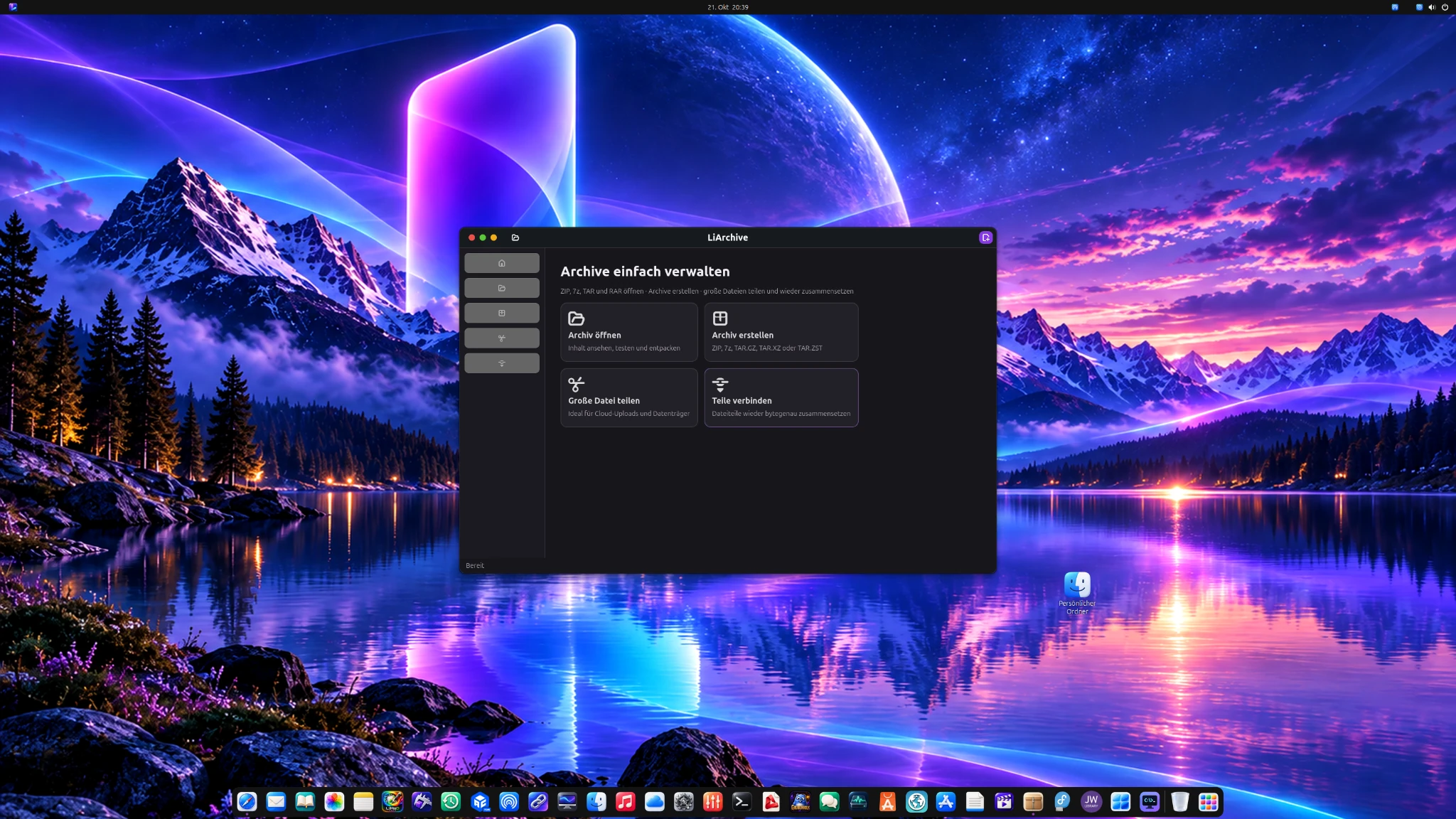This screenshot has height=819, width=1456.
Task: Open the red Music app in dock
Action: pos(625,802)
